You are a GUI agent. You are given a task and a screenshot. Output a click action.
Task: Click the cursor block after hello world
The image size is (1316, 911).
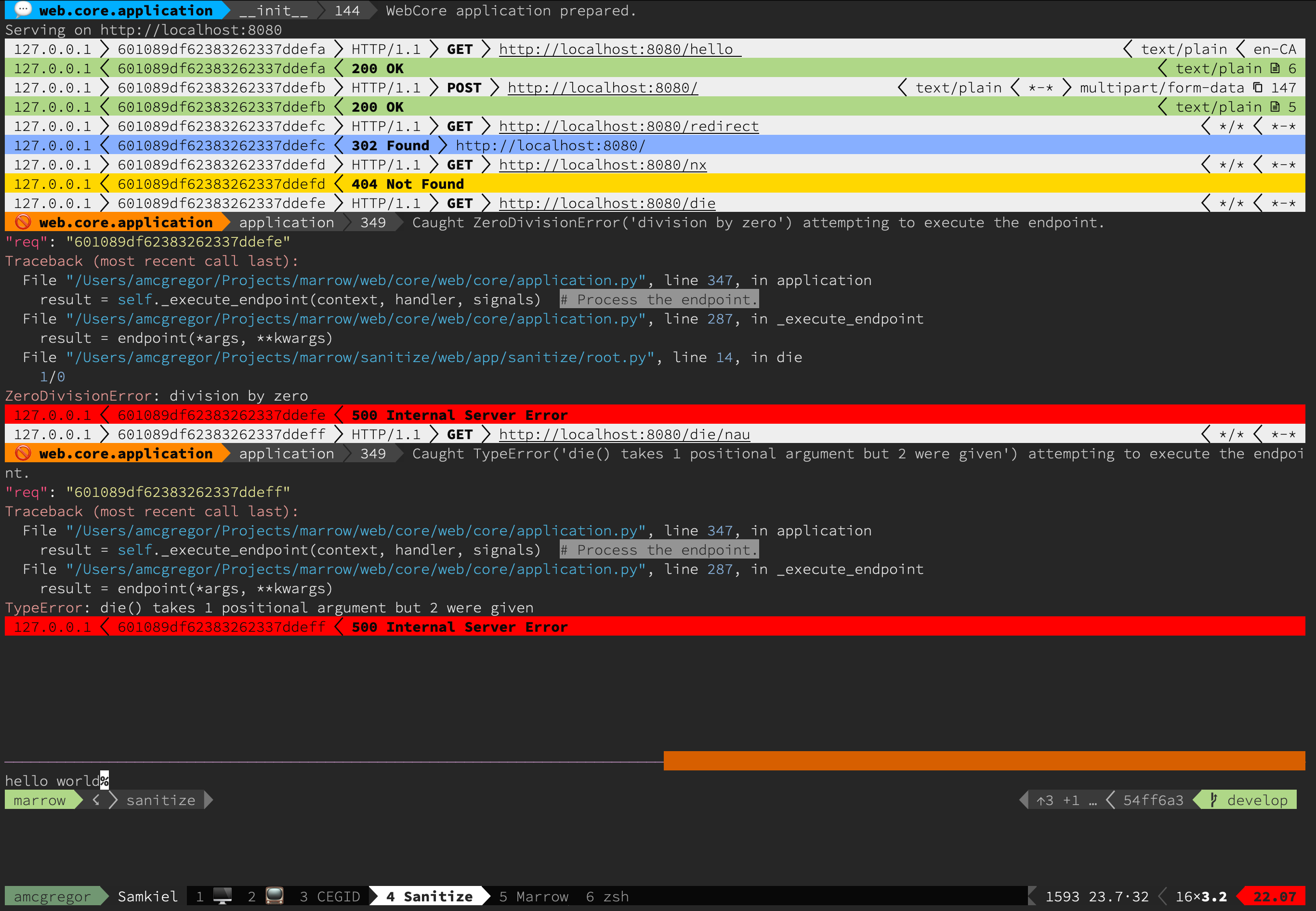(104, 781)
